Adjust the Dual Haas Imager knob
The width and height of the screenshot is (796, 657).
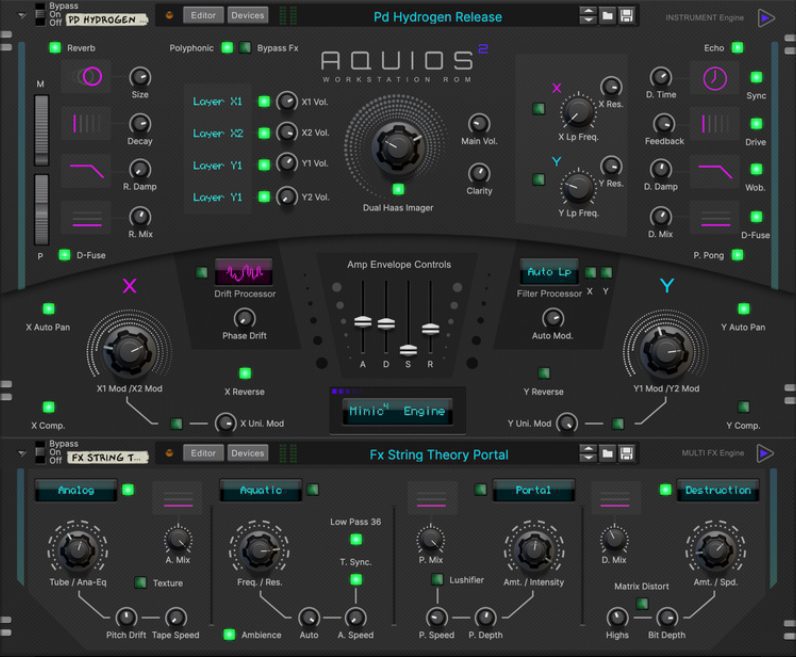tap(398, 147)
